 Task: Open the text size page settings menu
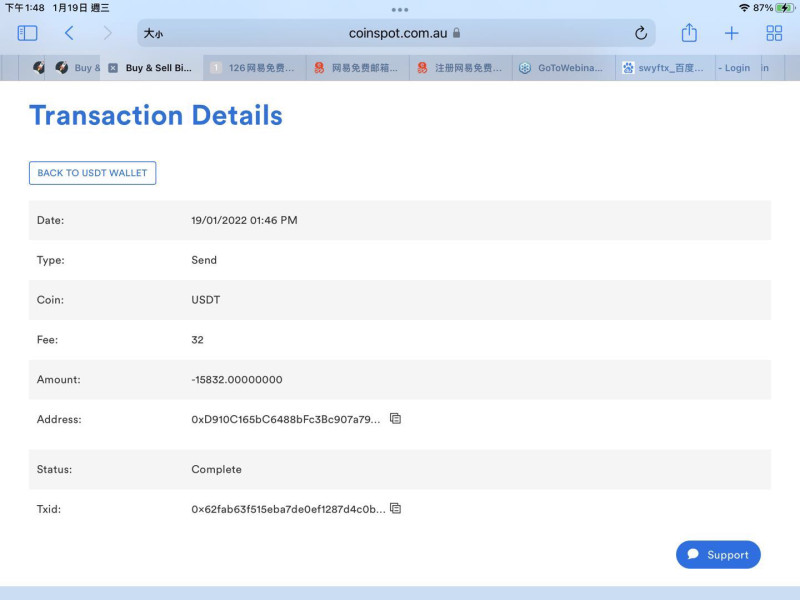(153, 33)
